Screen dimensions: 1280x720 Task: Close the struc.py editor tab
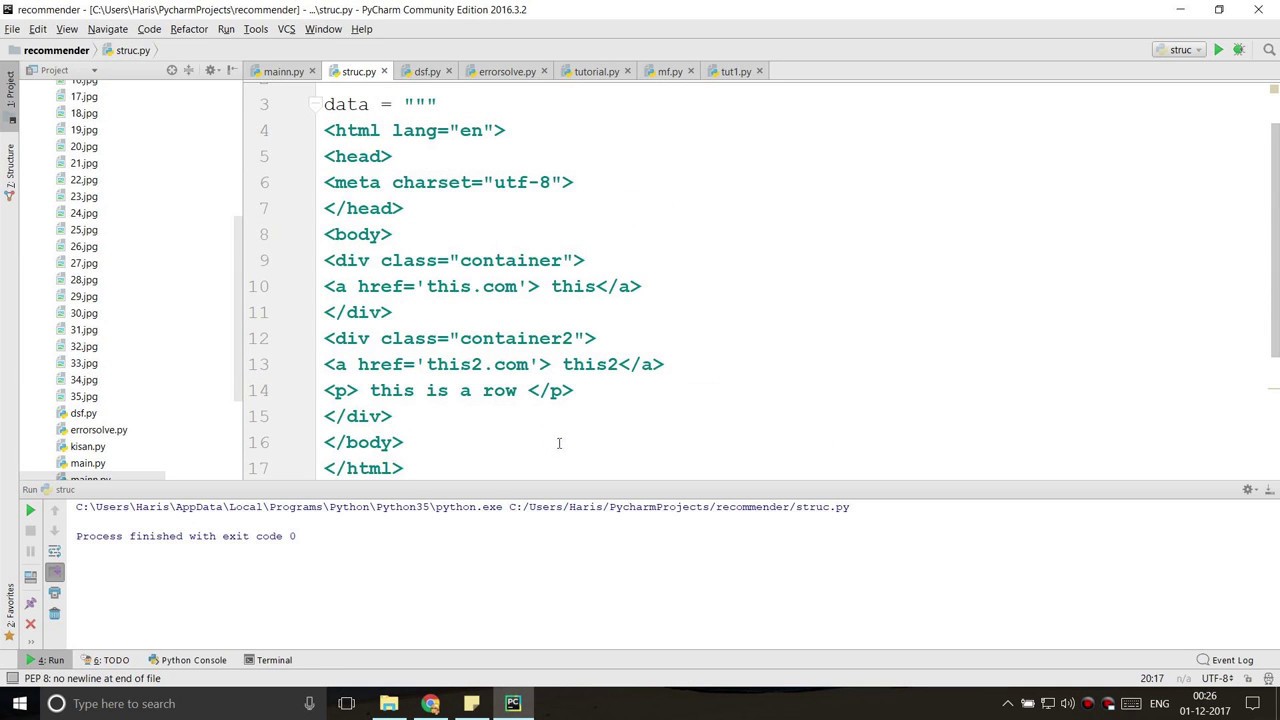(384, 71)
